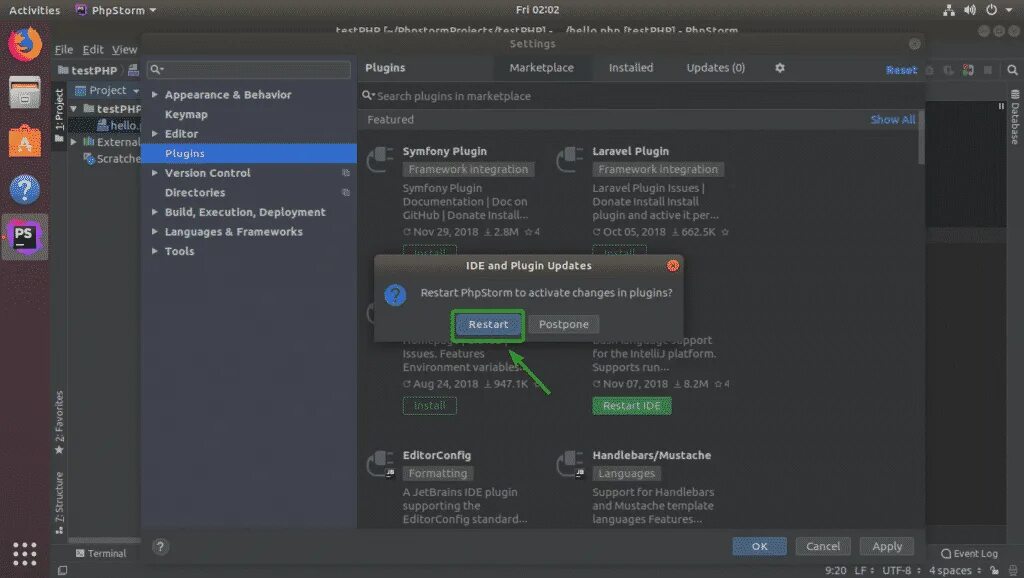1024x578 pixels.
Task: Click the plugin list vertical scrollbar
Action: tap(921, 138)
